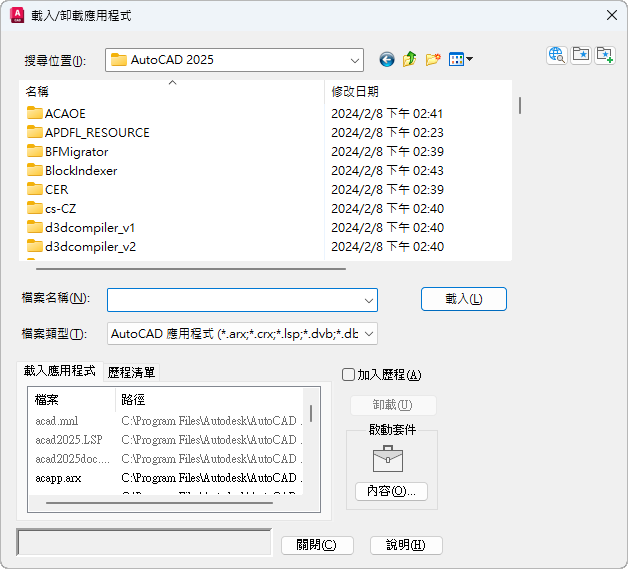This screenshot has height=569, width=628.
Task: Select the cs-CZ folder
Action: (x=51, y=209)
